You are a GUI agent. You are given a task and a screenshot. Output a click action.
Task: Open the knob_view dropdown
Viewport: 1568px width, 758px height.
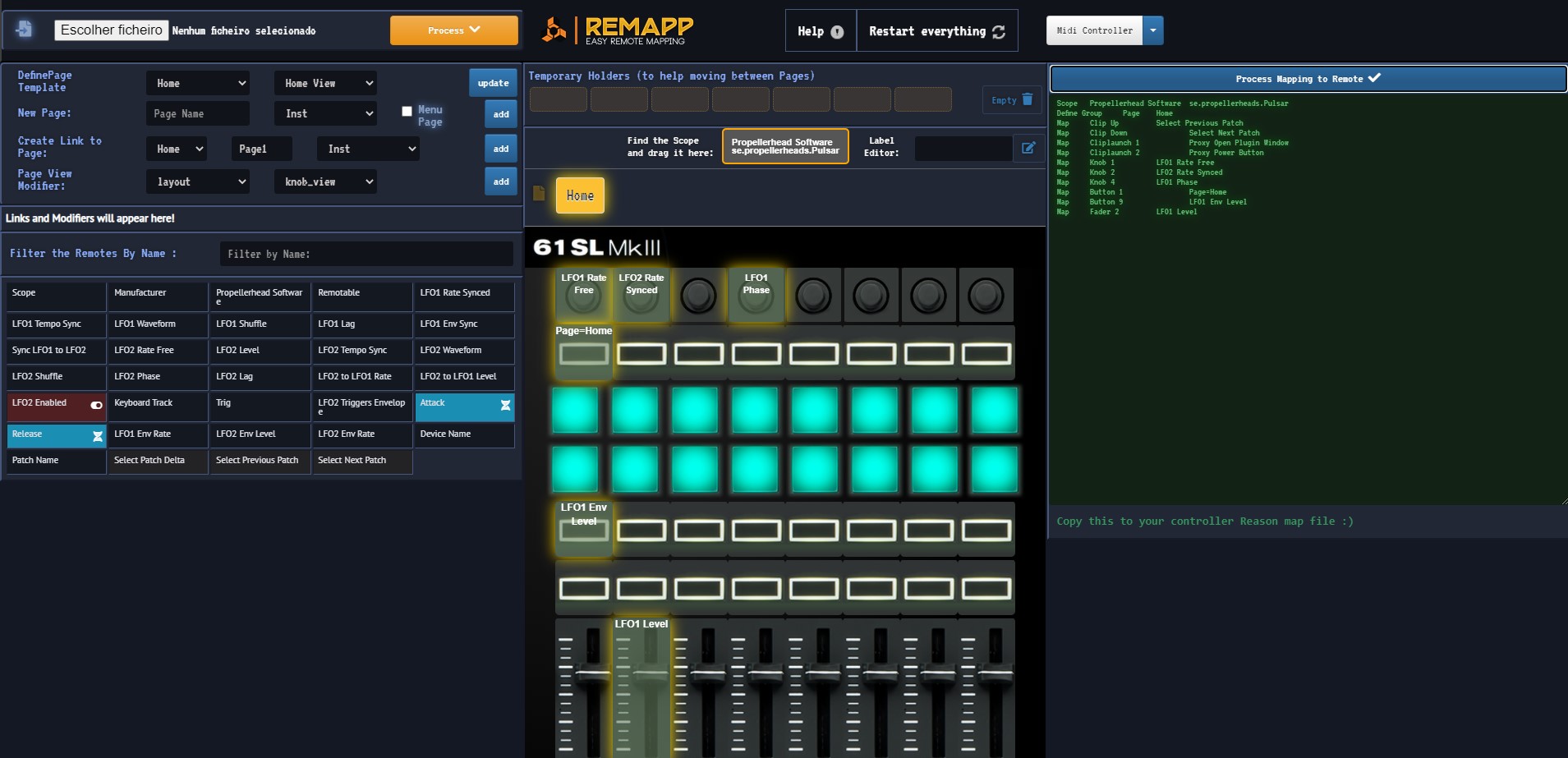click(325, 181)
